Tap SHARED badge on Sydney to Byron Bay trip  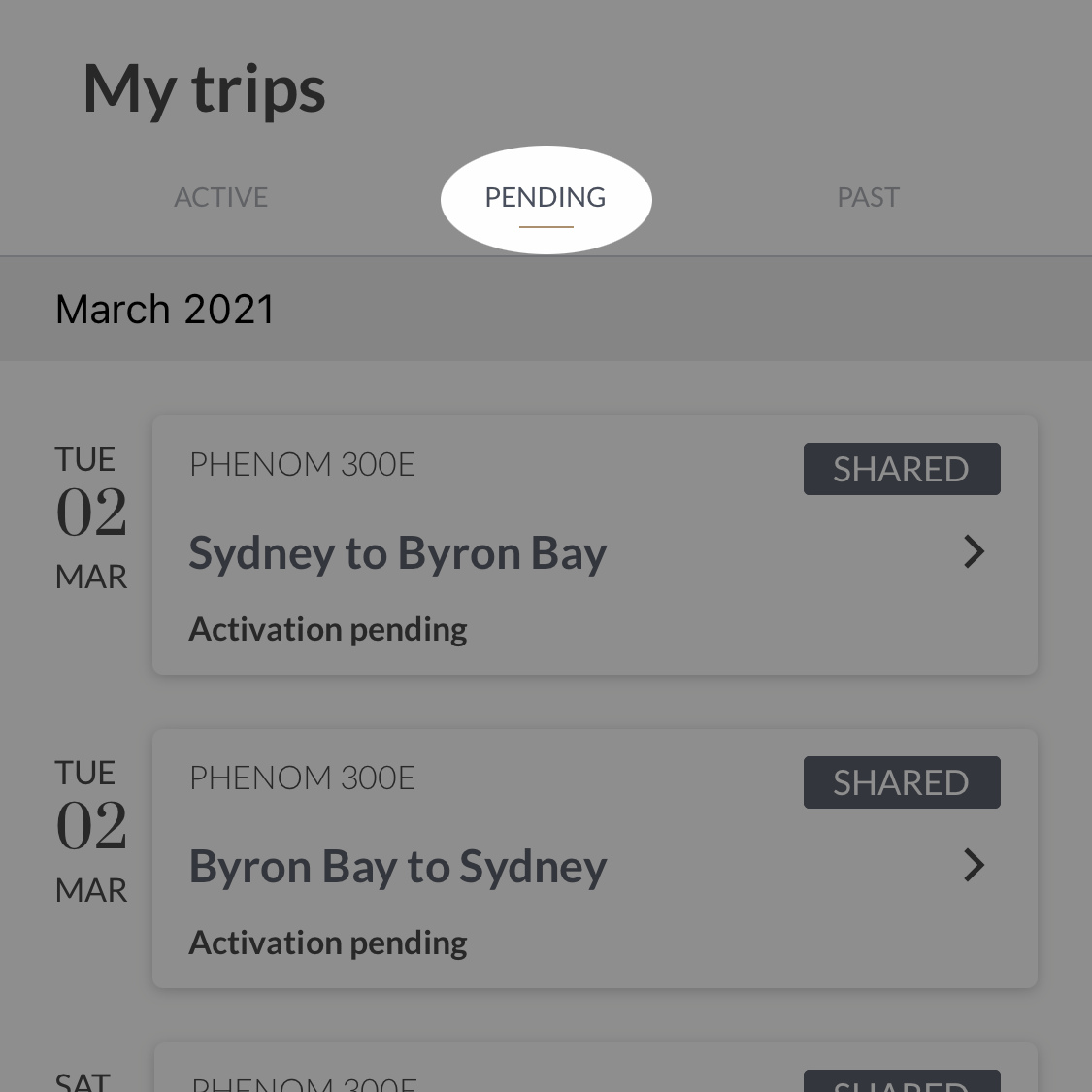pyautogui.click(x=901, y=470)
